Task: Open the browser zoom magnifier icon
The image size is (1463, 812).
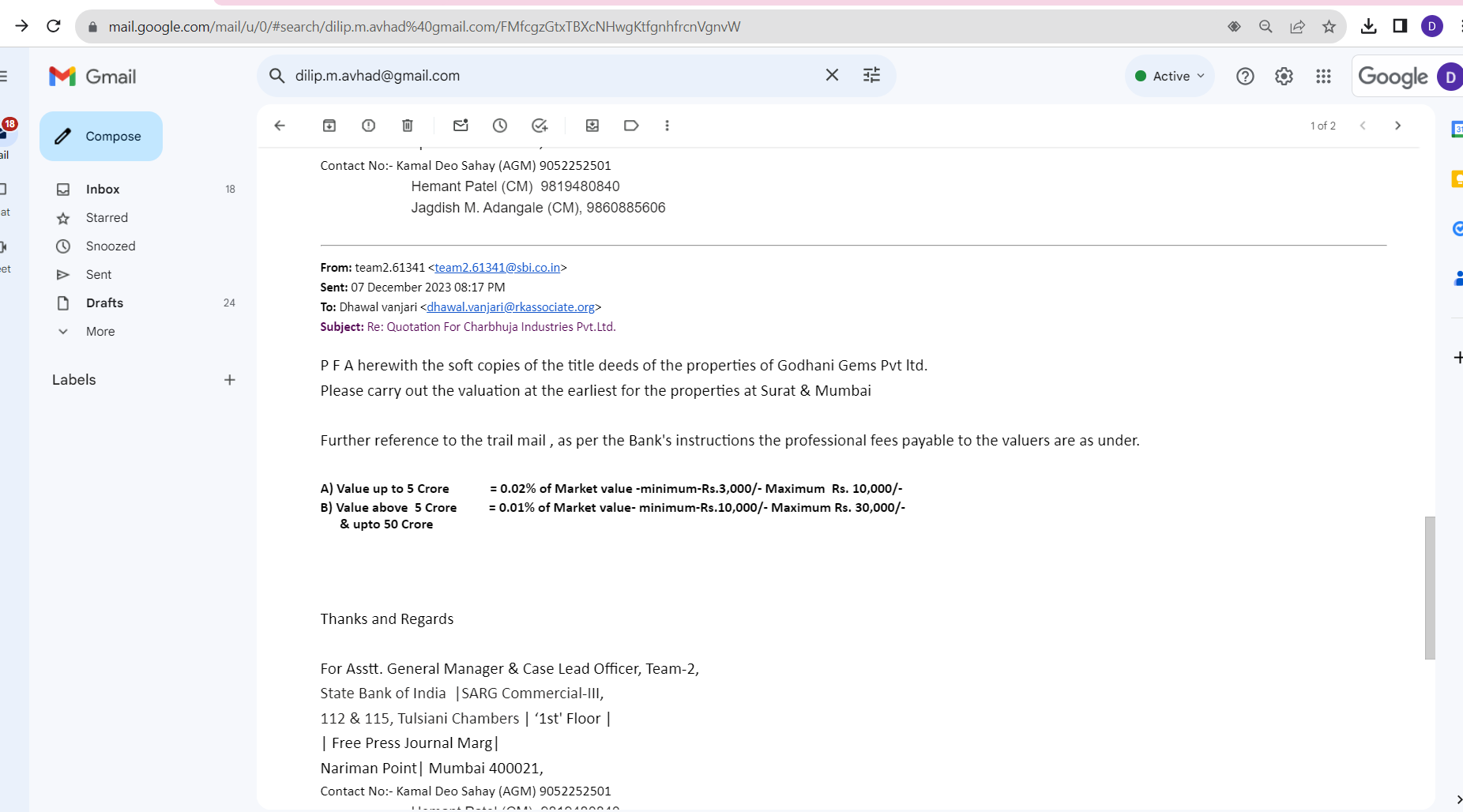Action: point(1266,27)
